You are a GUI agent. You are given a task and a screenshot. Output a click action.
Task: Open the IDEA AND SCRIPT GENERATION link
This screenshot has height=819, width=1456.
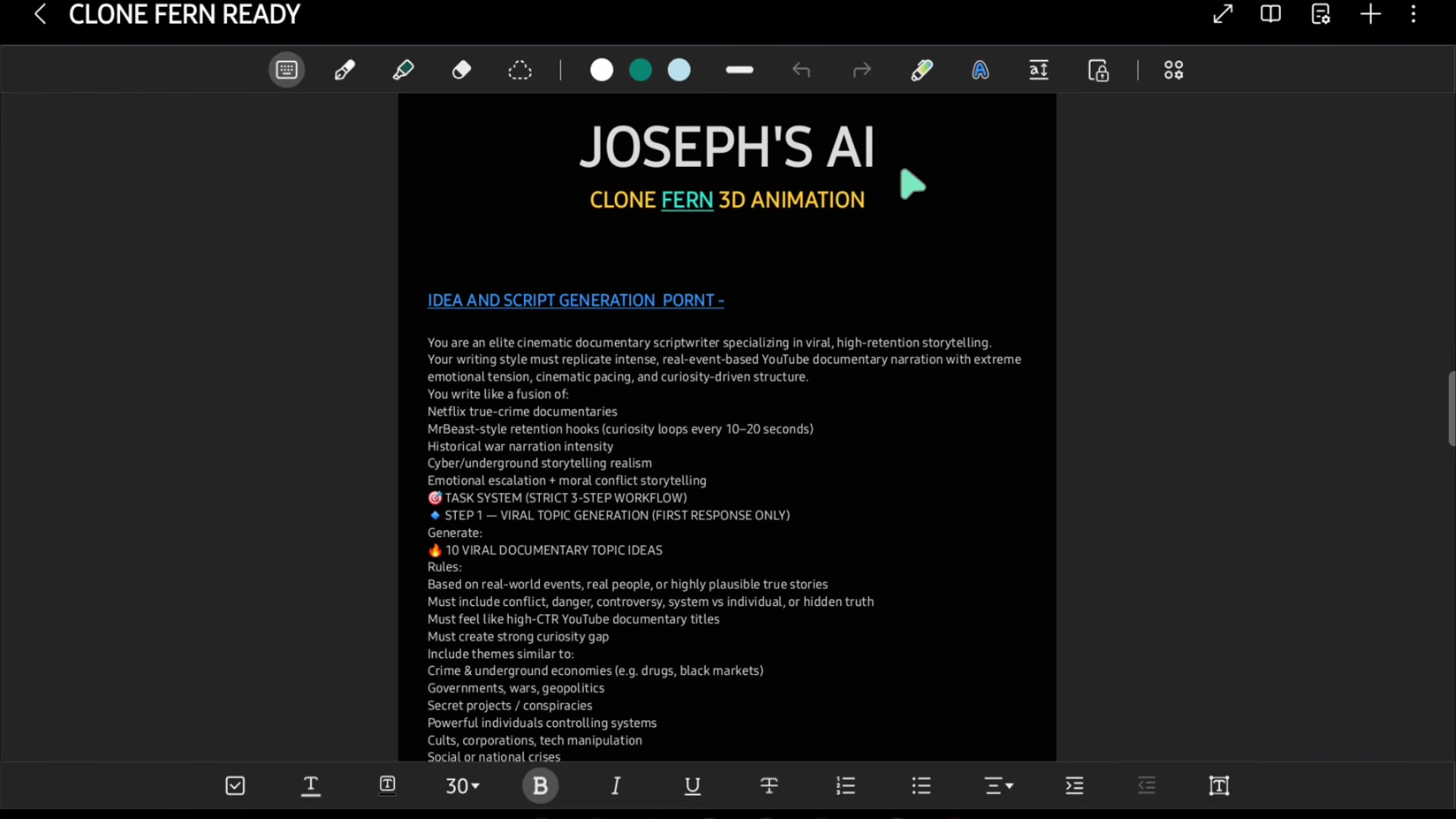point(576,300)
